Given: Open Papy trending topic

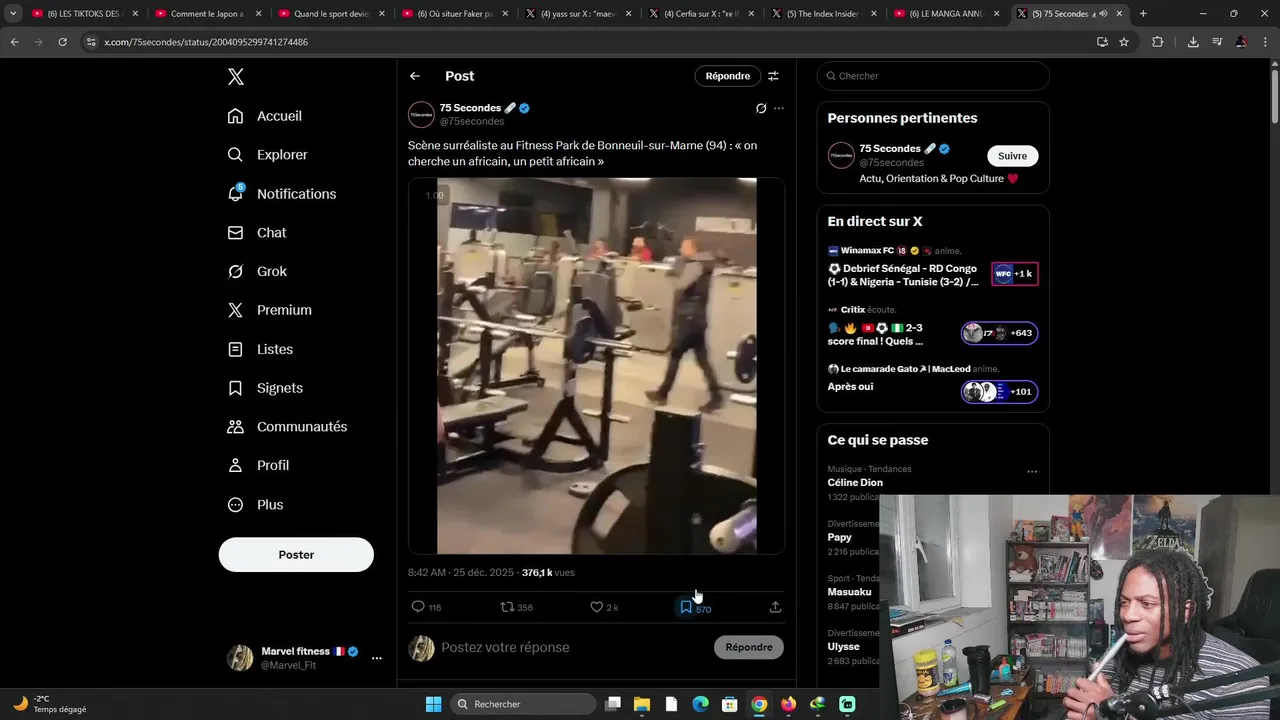Looking at the screenshot, I should [x=840, y=537].
